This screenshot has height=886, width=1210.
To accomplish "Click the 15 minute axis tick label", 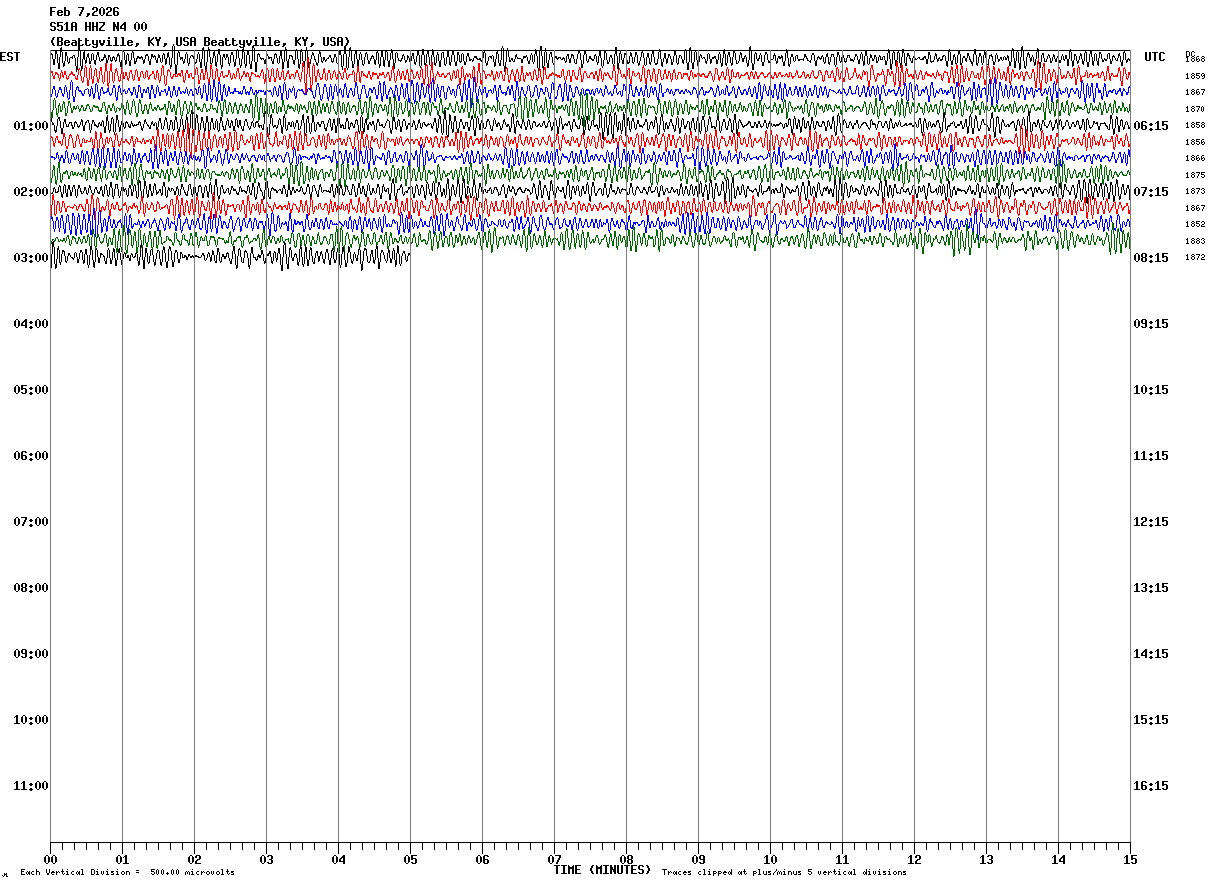I will pyautogui.click(x=1130, y=860).
